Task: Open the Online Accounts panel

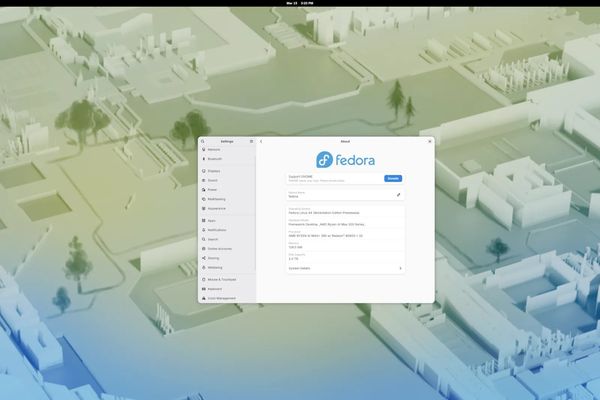Action: (227, 249)
